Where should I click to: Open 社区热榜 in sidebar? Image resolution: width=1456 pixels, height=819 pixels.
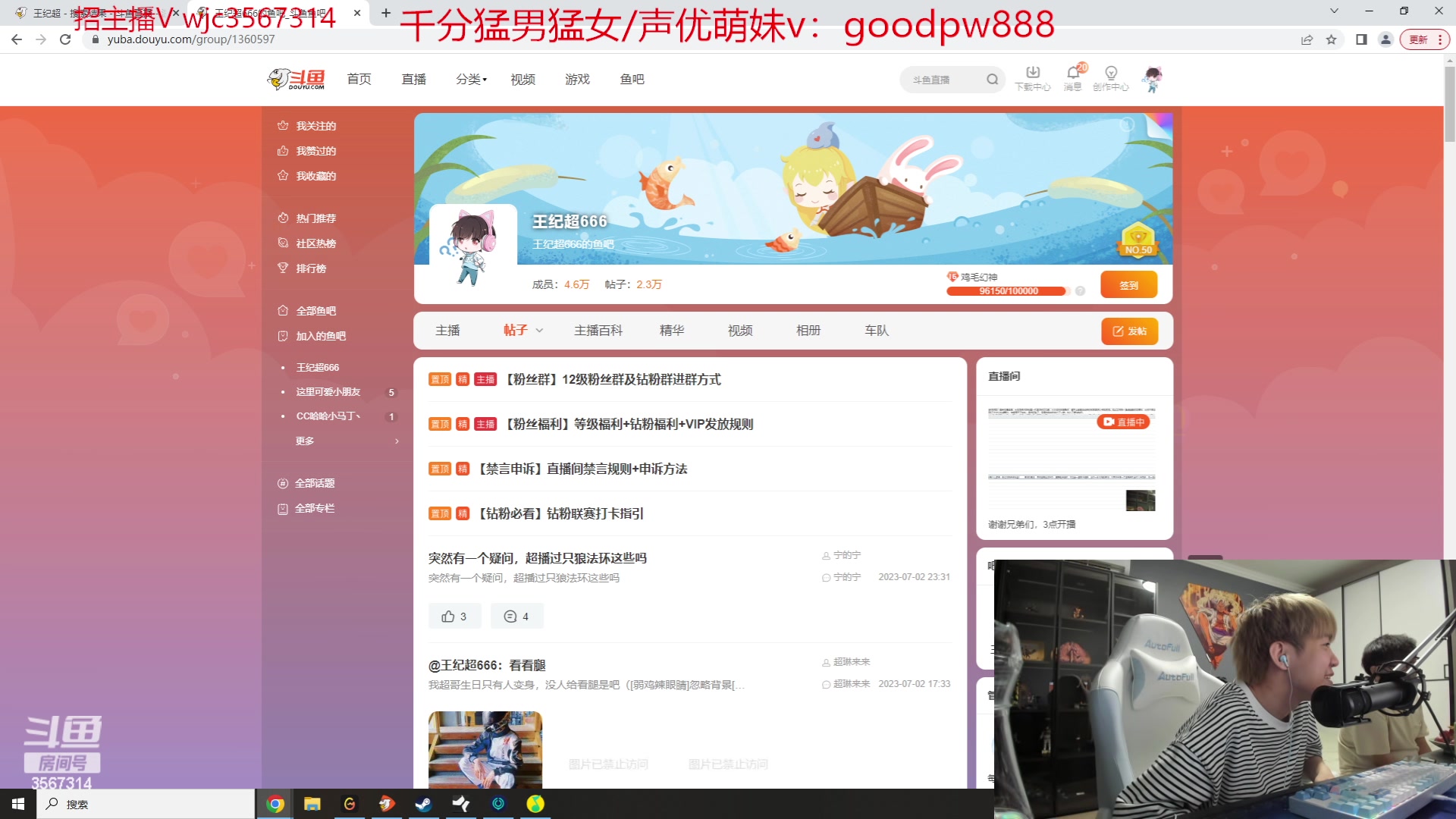[x=315, y=243]
